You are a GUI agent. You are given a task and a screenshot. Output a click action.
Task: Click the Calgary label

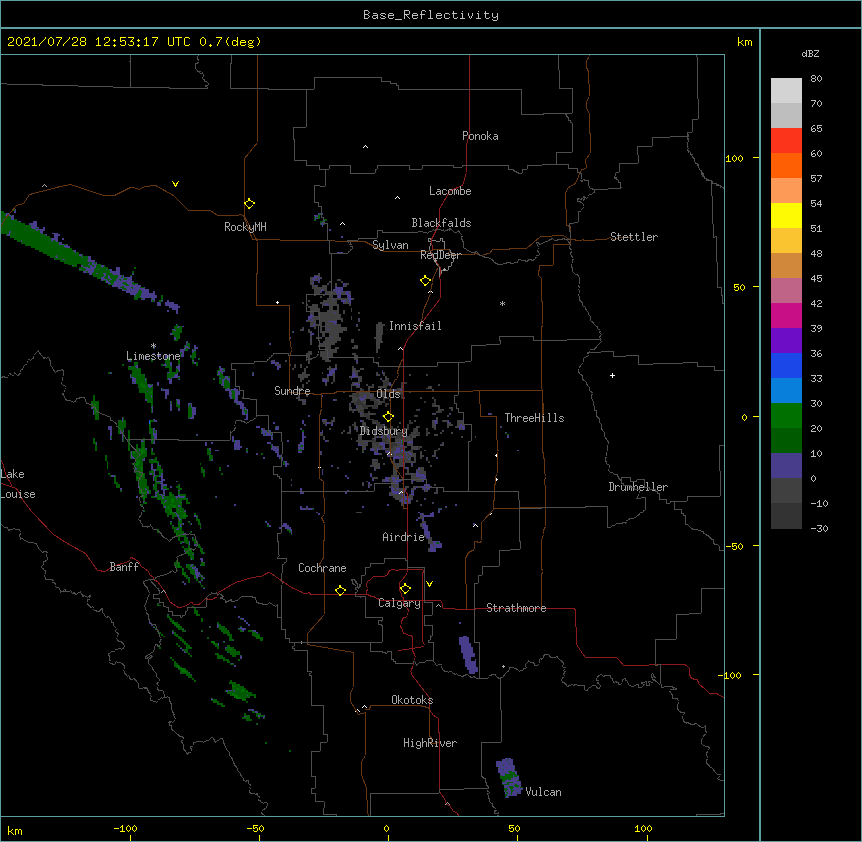point(399,603)
